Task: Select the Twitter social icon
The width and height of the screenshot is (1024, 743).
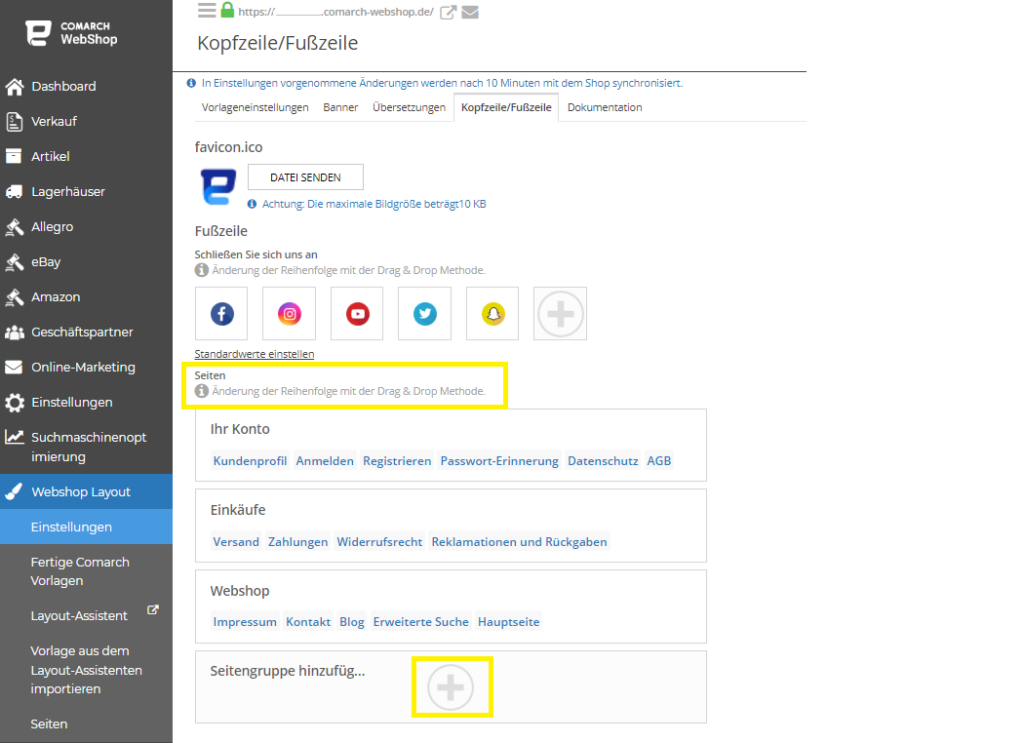Action: coord(425,313)
